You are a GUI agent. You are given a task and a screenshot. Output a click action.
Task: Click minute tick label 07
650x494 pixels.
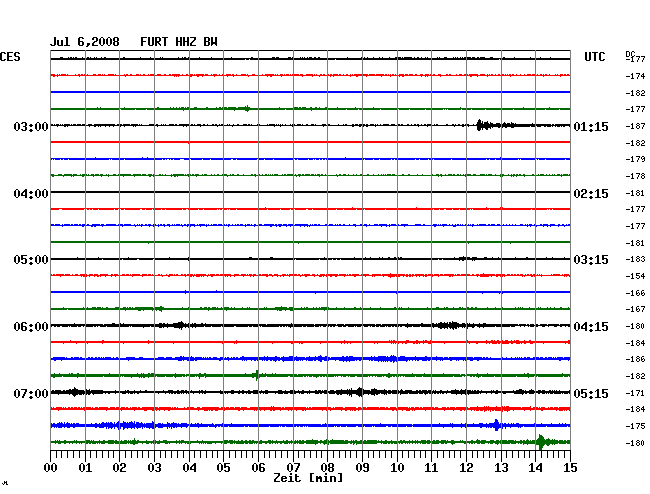(x=293, y=468)
